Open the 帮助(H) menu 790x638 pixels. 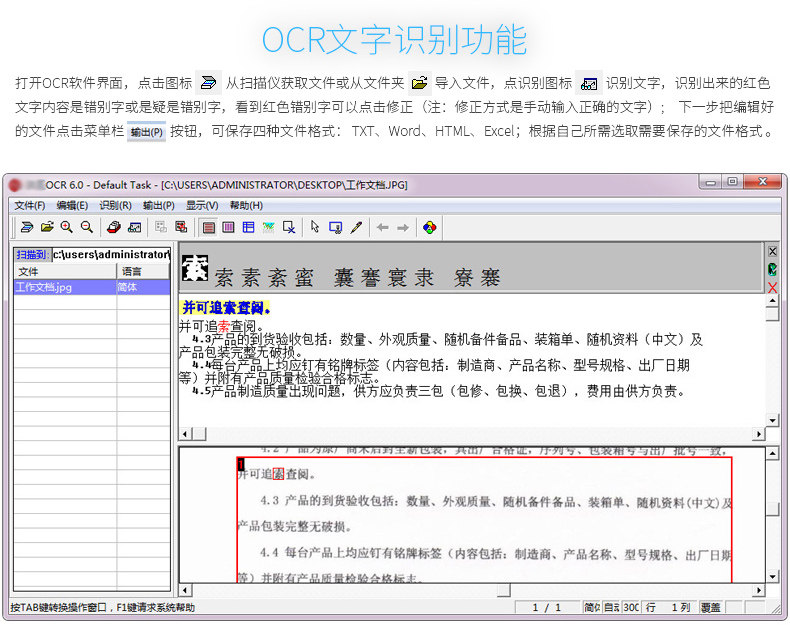(x=246, y=205)
